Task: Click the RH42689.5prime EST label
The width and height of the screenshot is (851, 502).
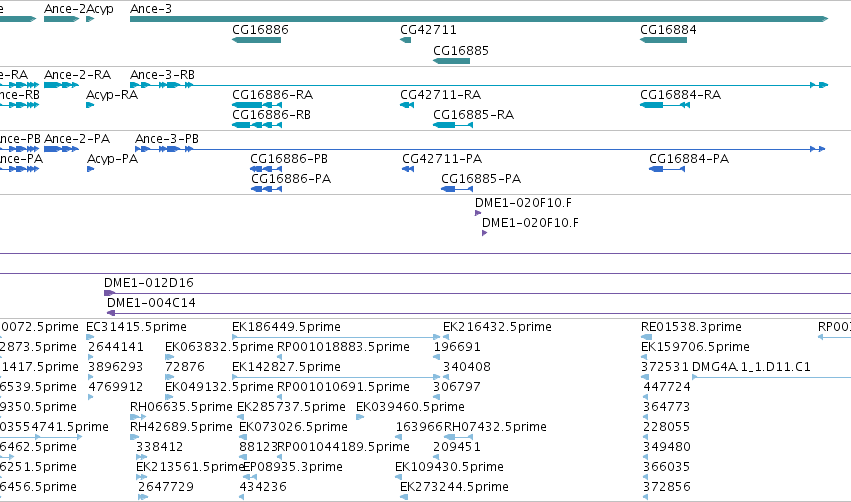Action: [181, 427]
